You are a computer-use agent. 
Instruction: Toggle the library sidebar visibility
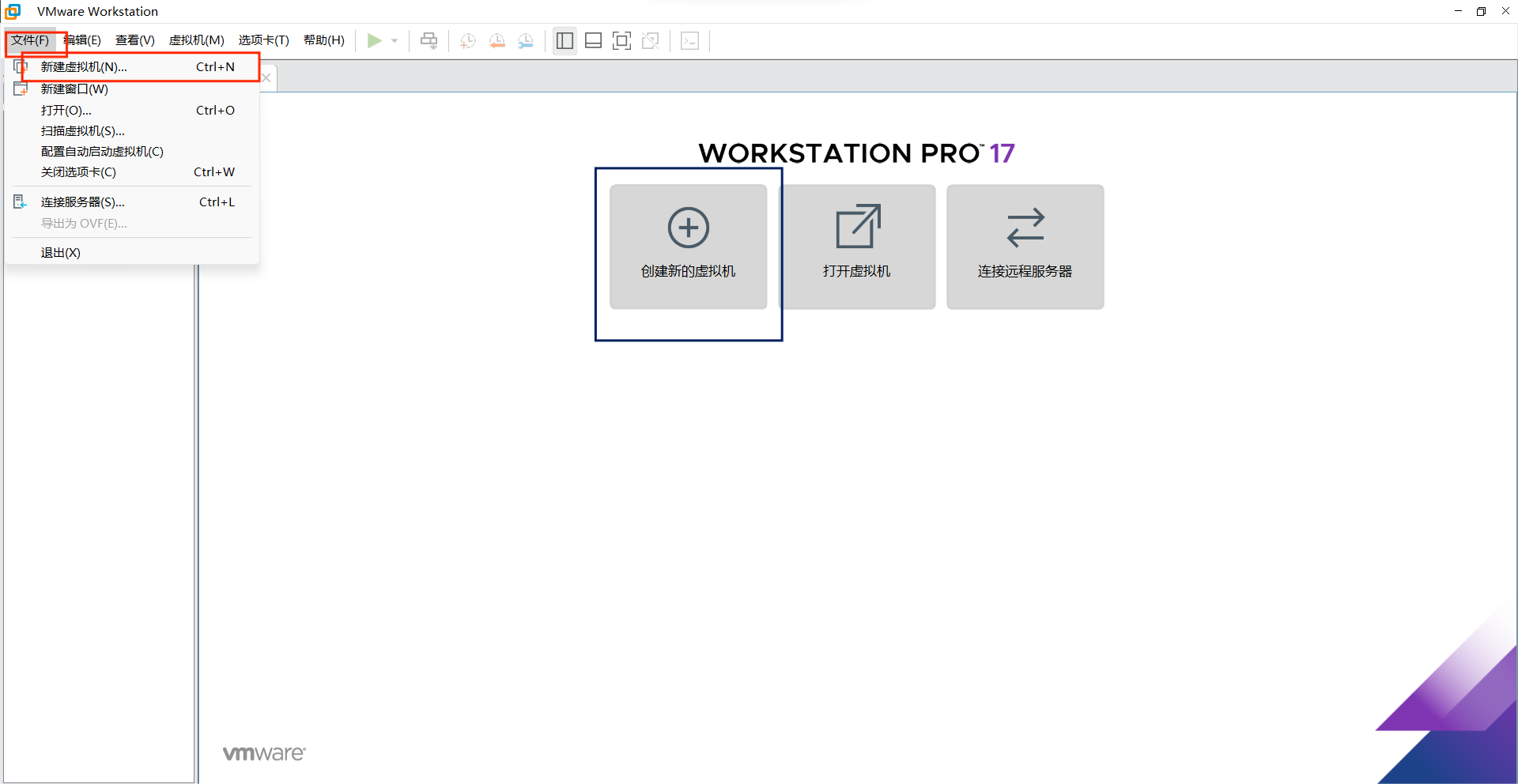pos(565,40)
